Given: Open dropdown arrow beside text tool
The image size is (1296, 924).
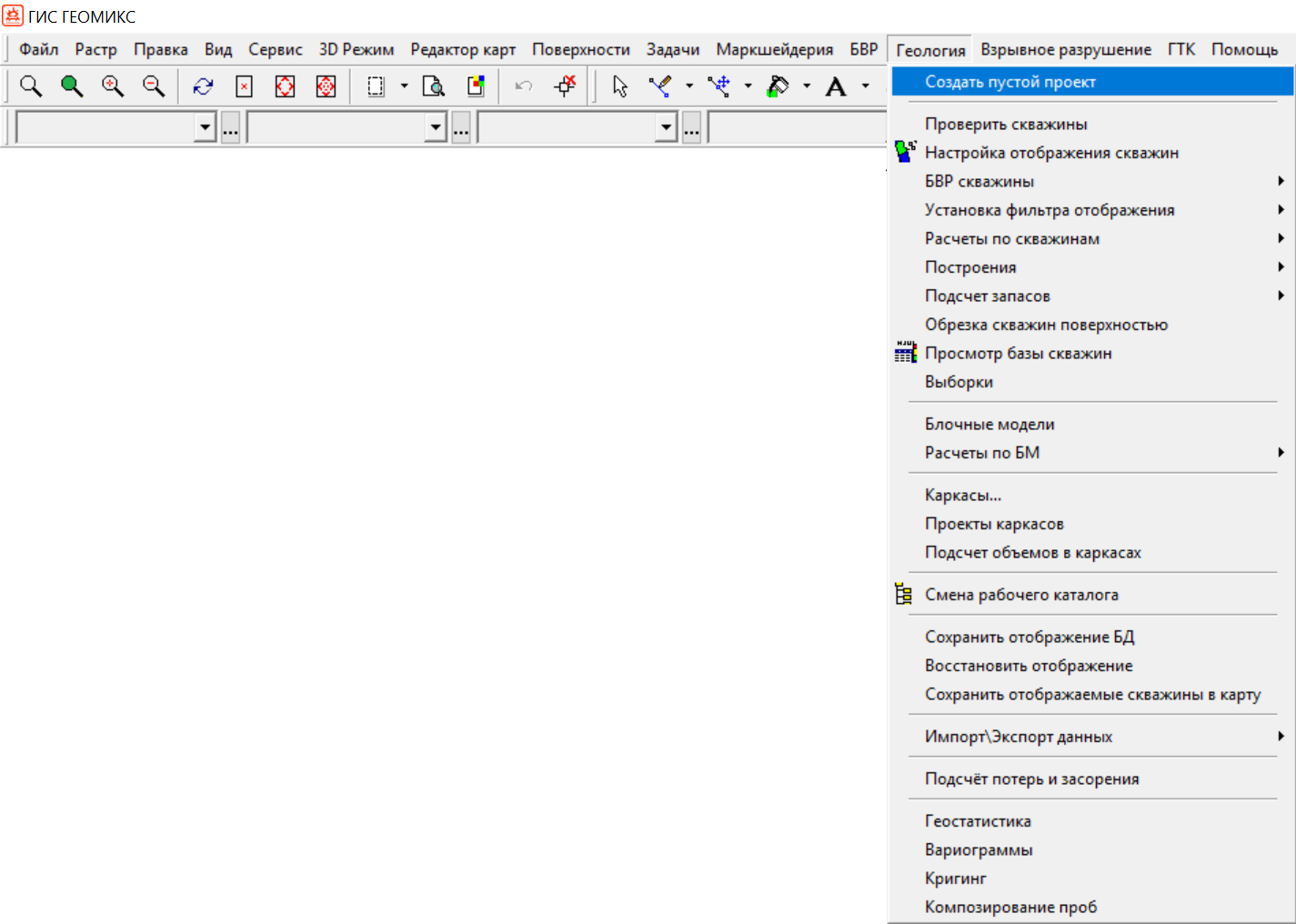Looking at the screenshot, I should [865, 86].
